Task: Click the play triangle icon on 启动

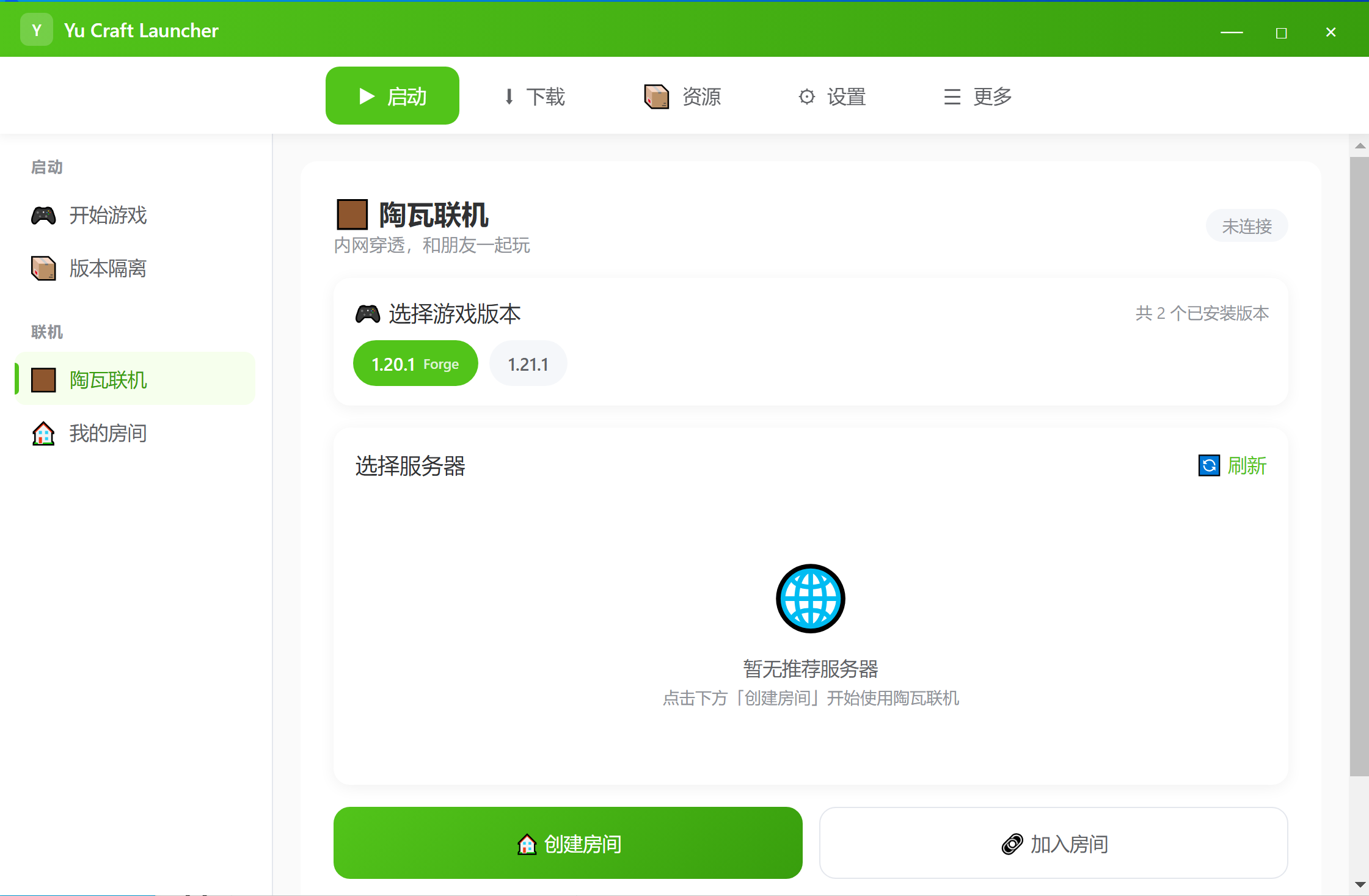Action: 367,97
